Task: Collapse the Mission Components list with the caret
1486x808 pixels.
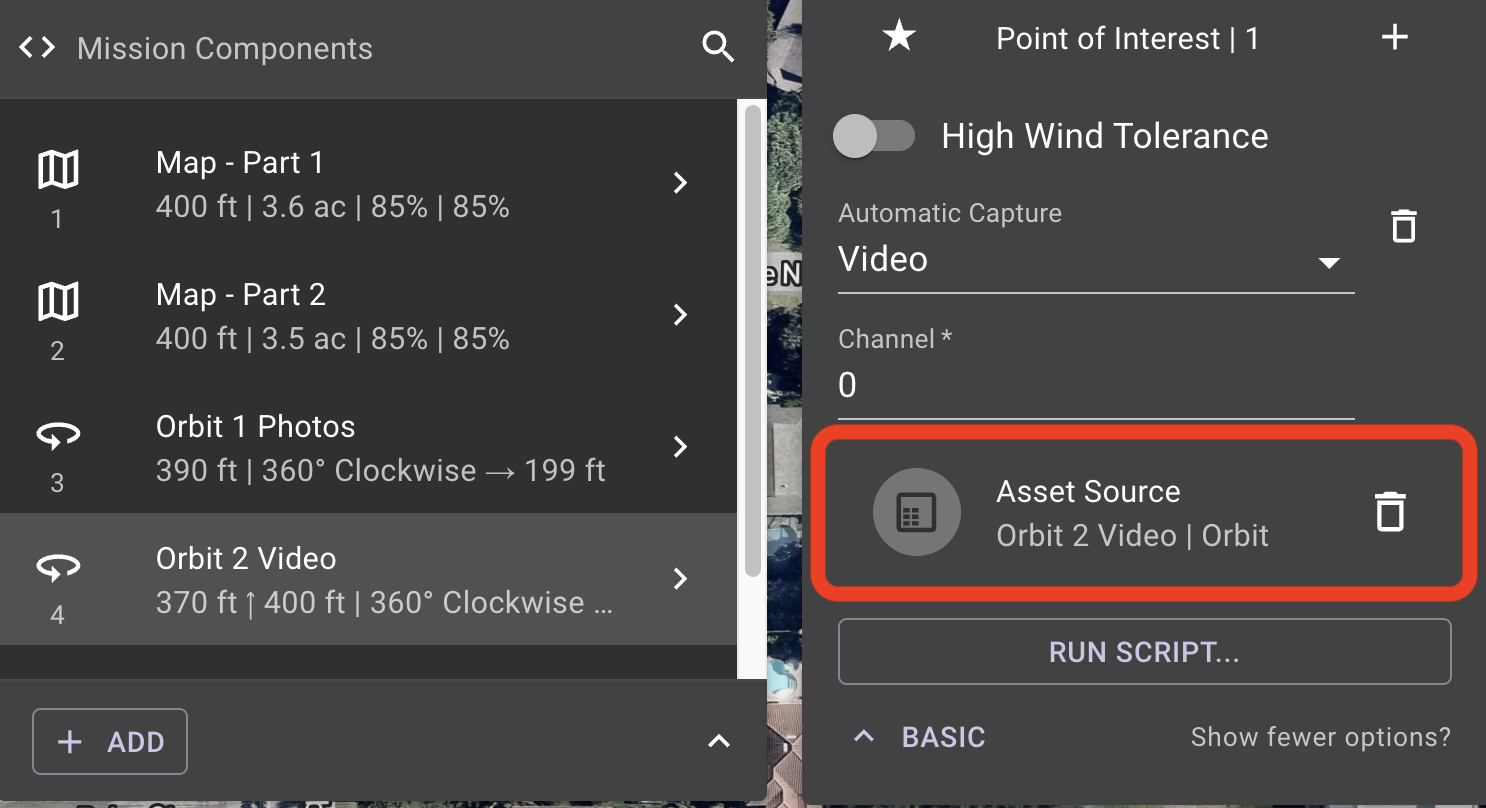Action: pyautogui.click(x=718, y=741)
